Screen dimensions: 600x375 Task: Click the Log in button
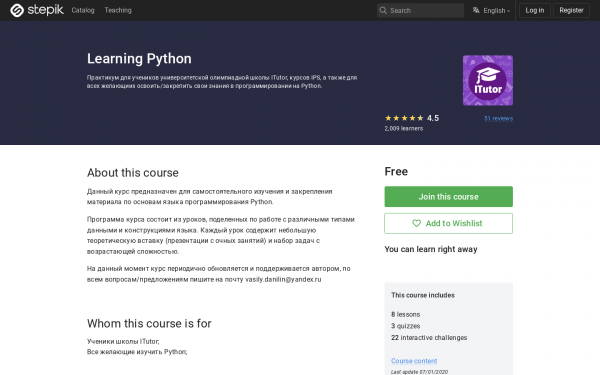[x=535, y=10]
